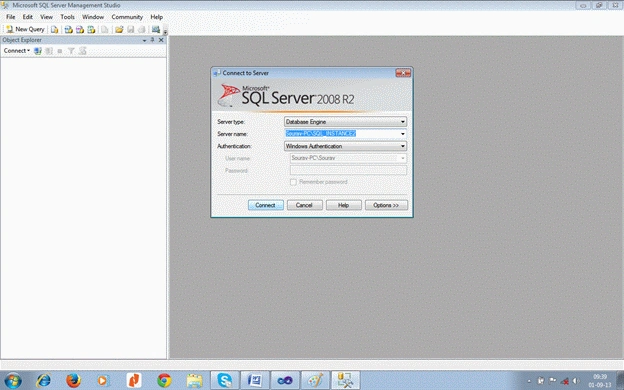Close the Object Explorer panel

pyautogui.click(x=161, y=40)
